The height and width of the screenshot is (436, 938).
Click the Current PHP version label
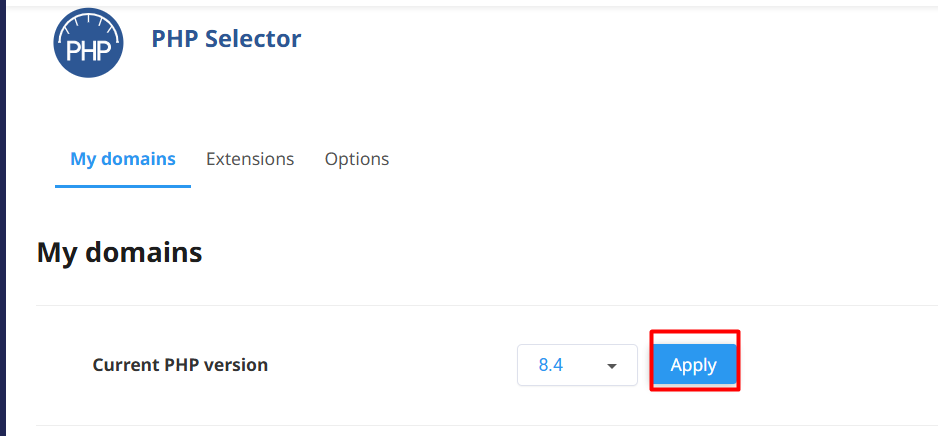(x=180, y=365)
